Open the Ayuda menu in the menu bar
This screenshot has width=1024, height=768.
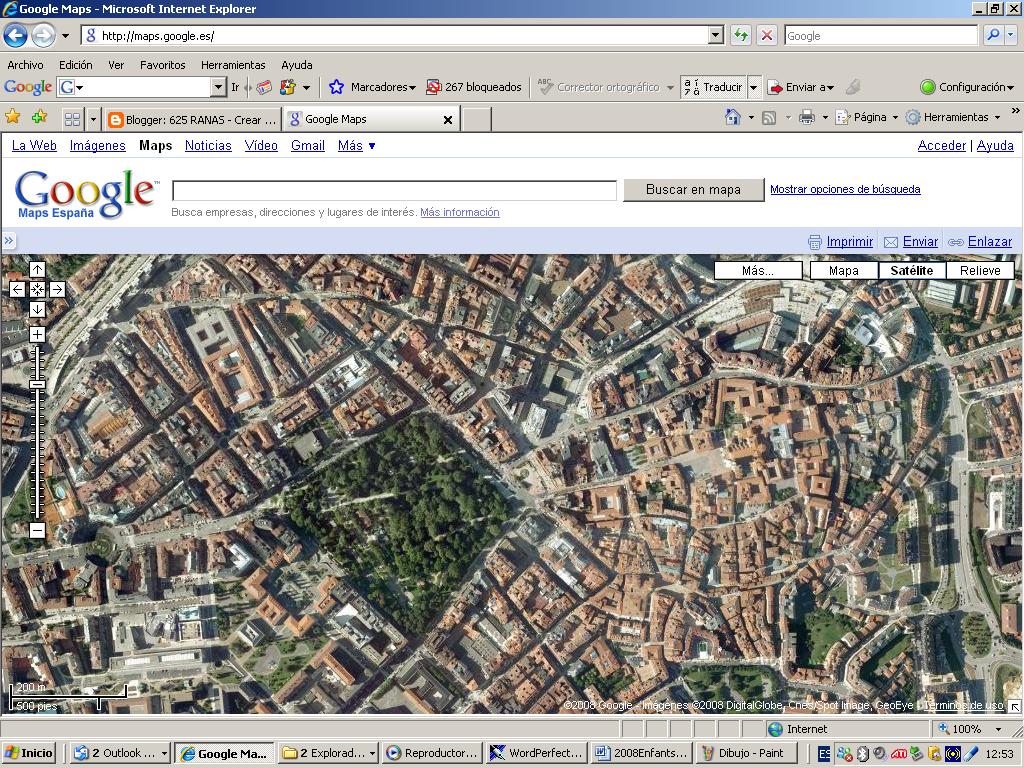pos(296,65)
